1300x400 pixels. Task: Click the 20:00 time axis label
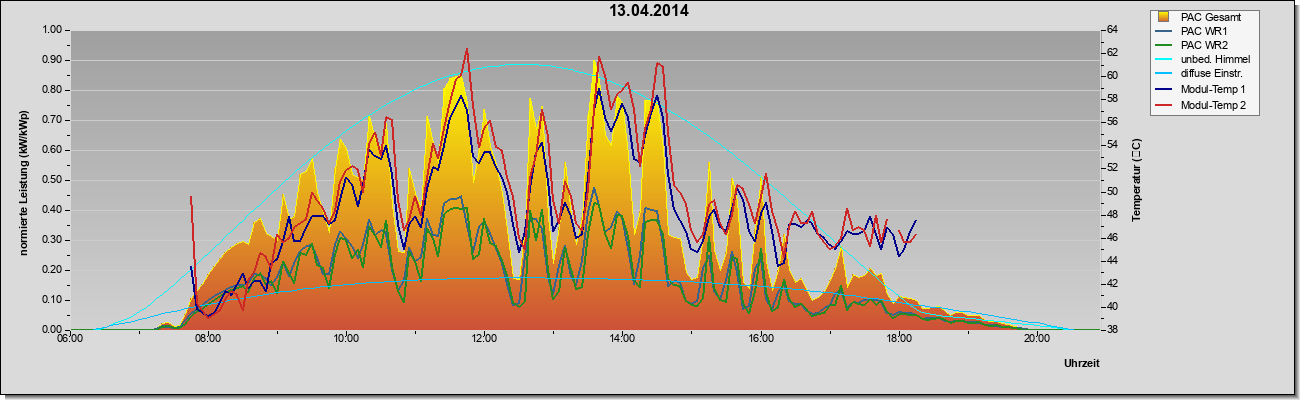pyautogui.click(x=1037, y=339)
